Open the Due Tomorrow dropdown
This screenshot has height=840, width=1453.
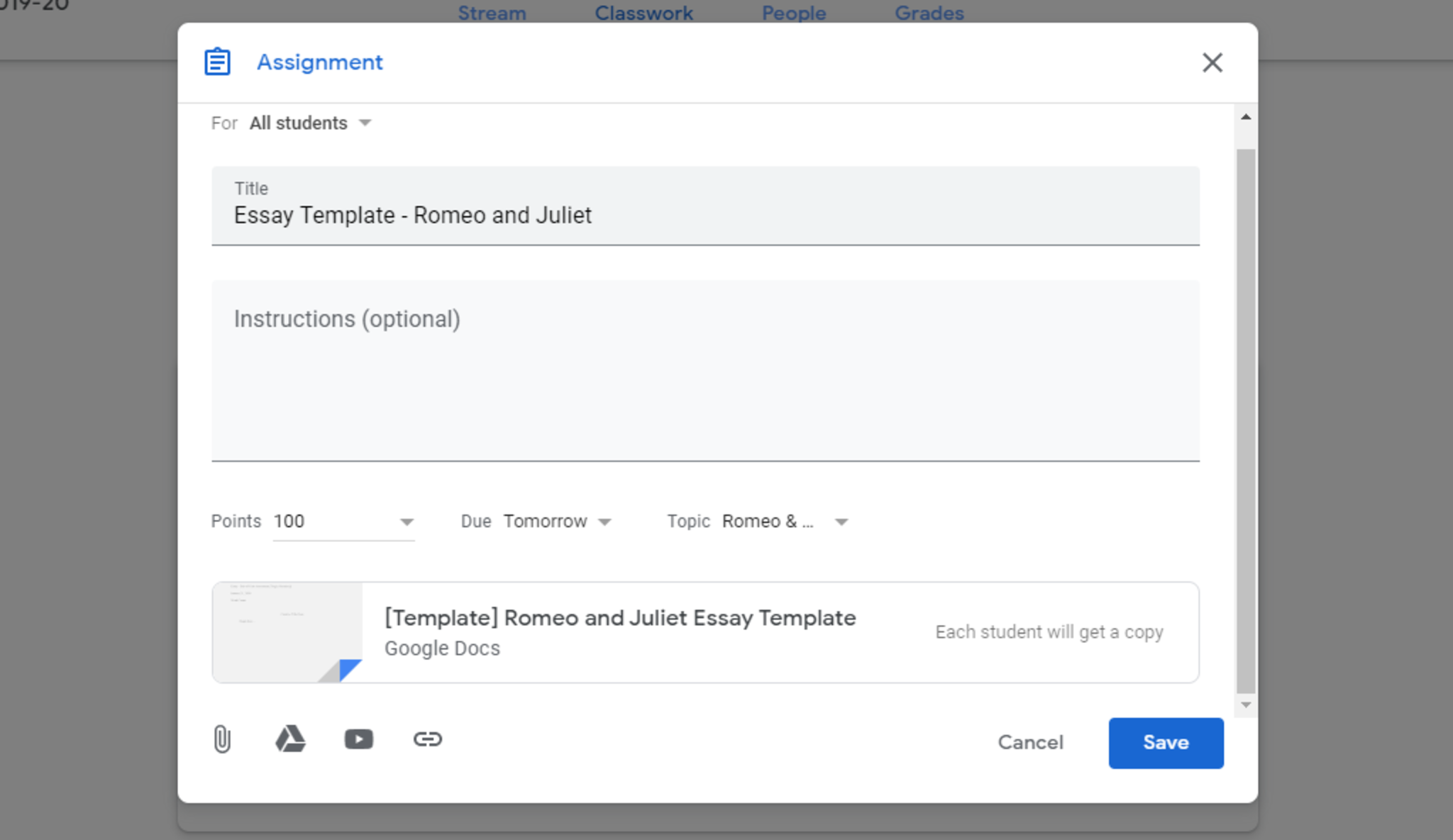pos(557,521)
